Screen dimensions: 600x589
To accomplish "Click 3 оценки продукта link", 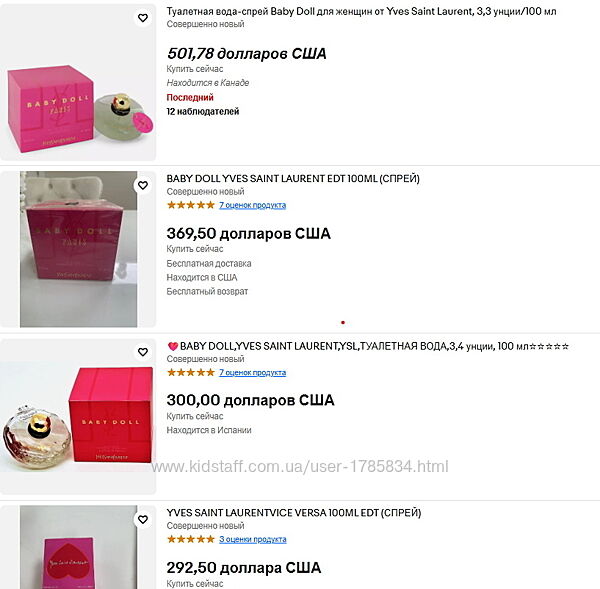I will tap(253, 539).
